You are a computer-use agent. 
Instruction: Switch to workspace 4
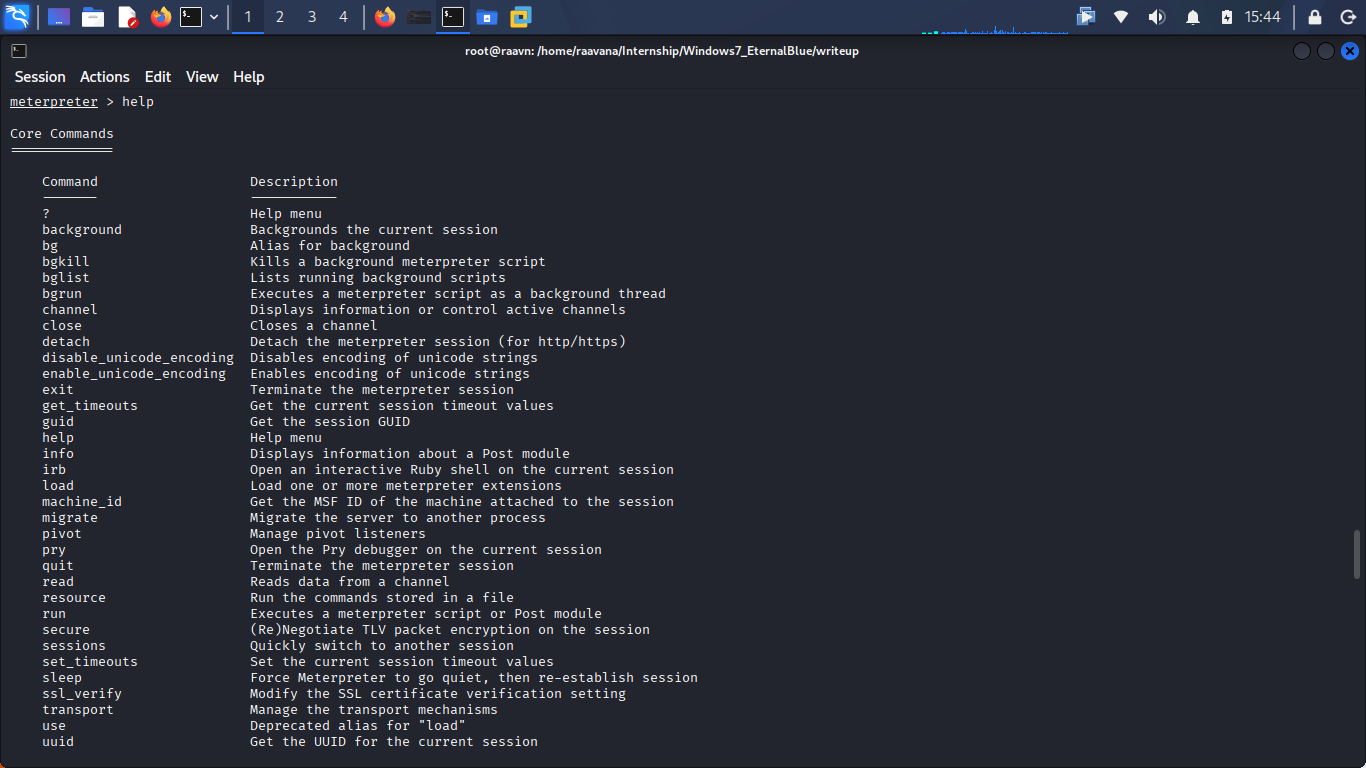click(344, 17)
